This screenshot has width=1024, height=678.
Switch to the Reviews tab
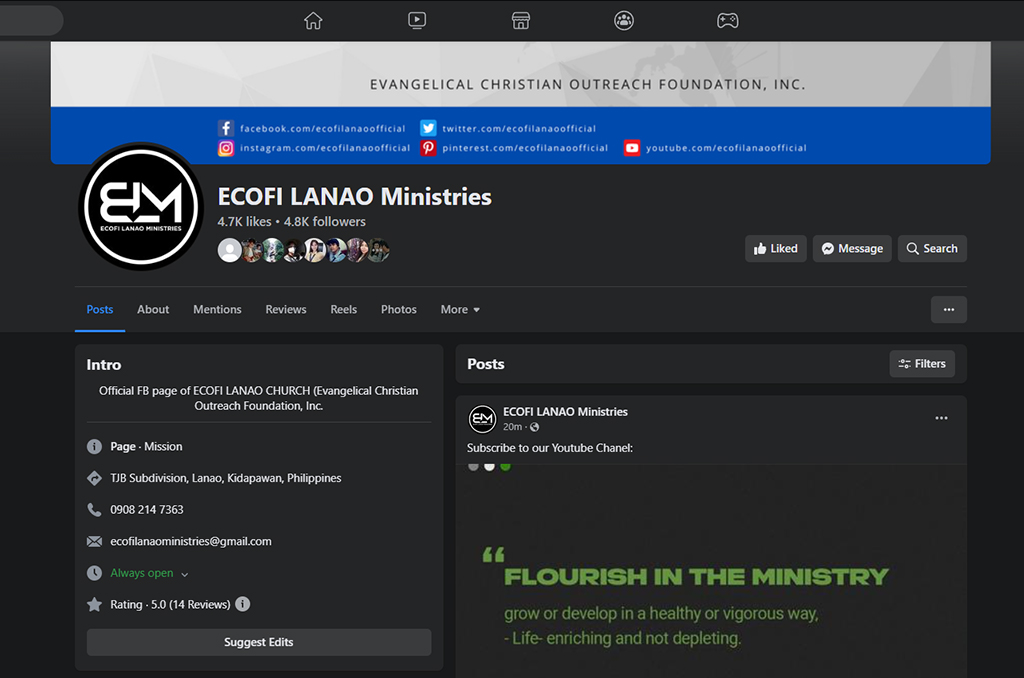(x=286, y=310)
